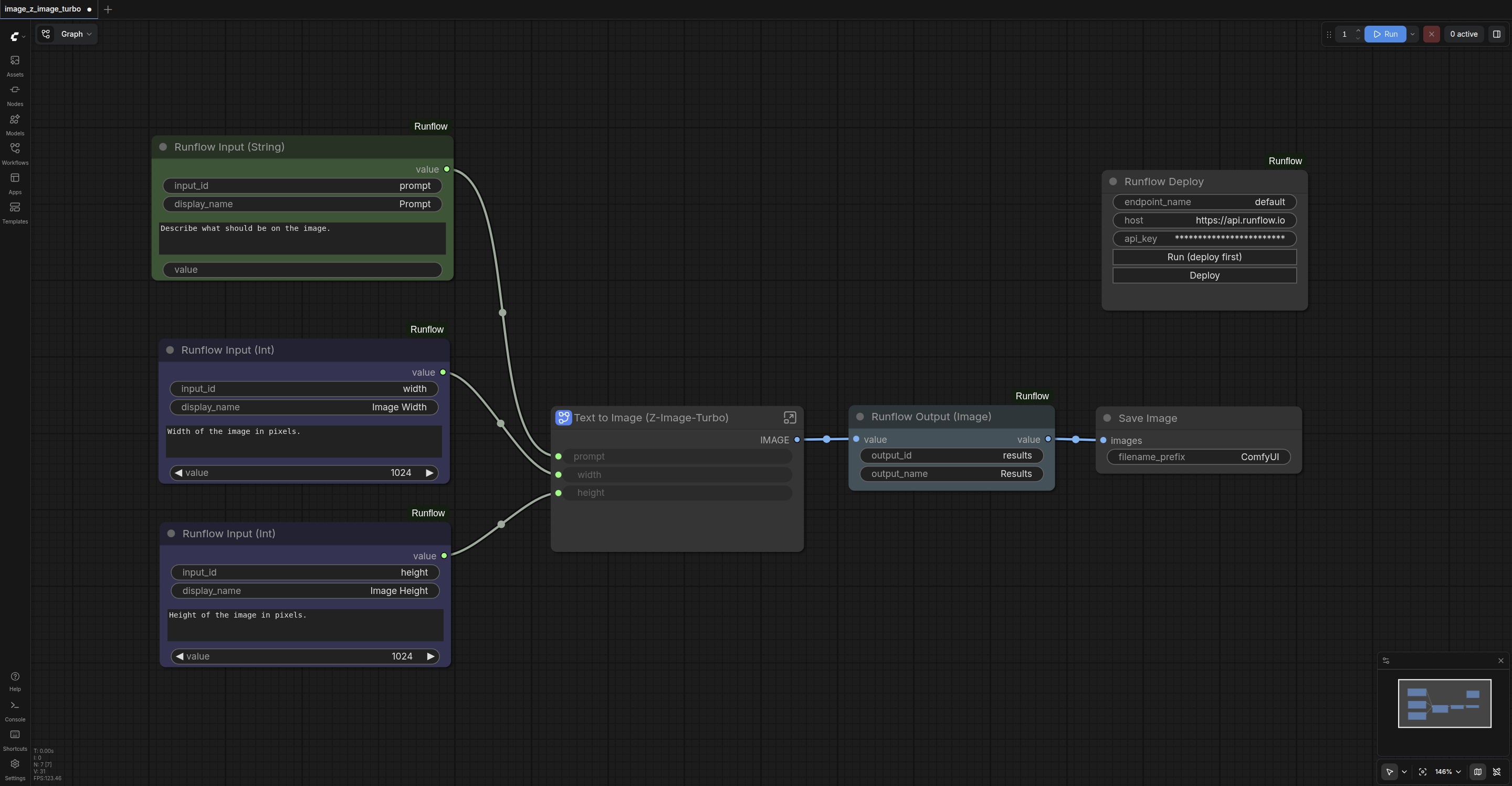Click the red cancel run button
Image resolution: width=1512 pixels, height=786 pixels.
pyautogui.click(x=1431, y=34)
